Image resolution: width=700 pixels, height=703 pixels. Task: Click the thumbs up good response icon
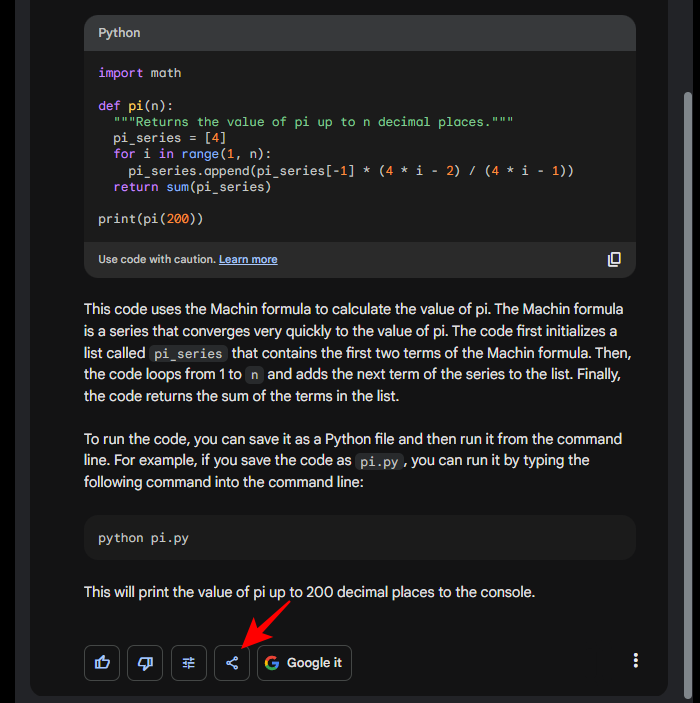[102, 663]
